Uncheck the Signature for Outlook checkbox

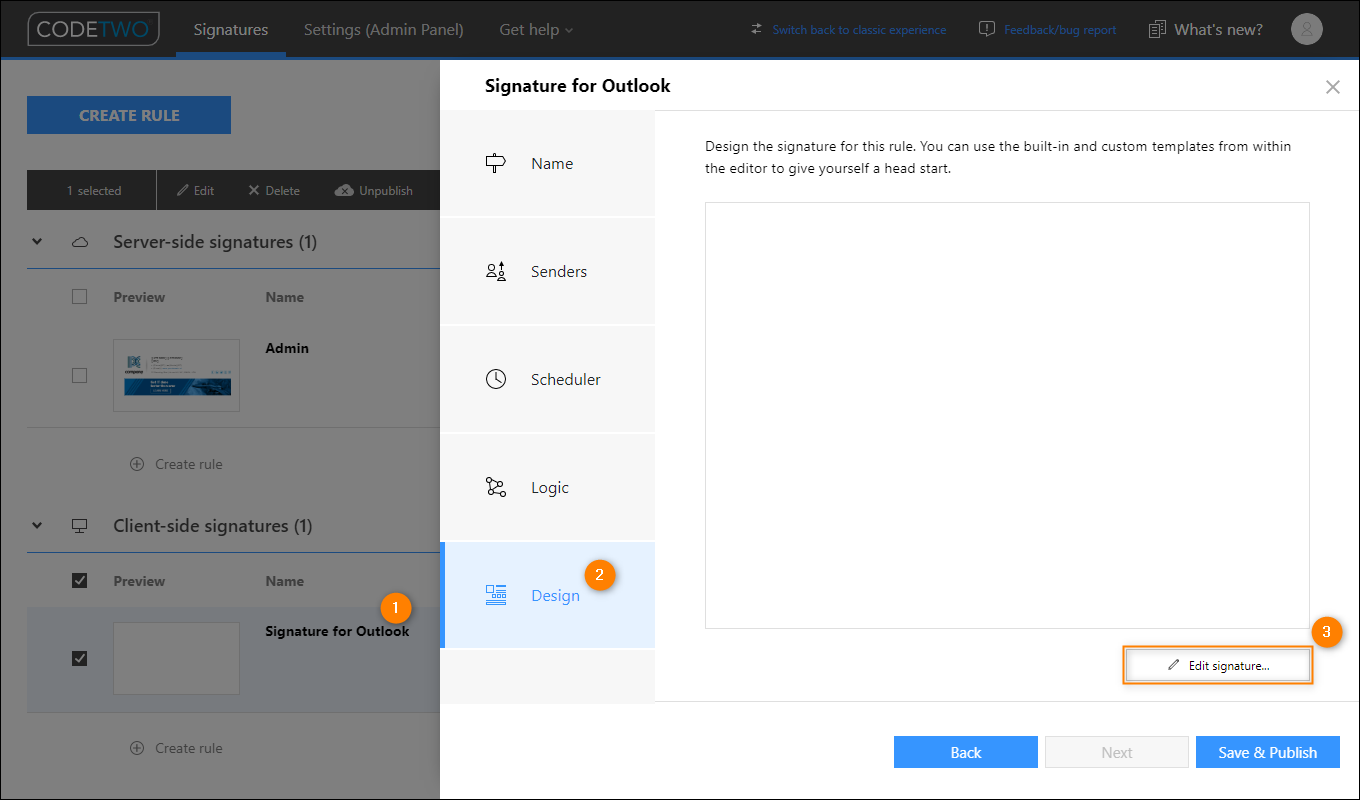pos(80,658)
